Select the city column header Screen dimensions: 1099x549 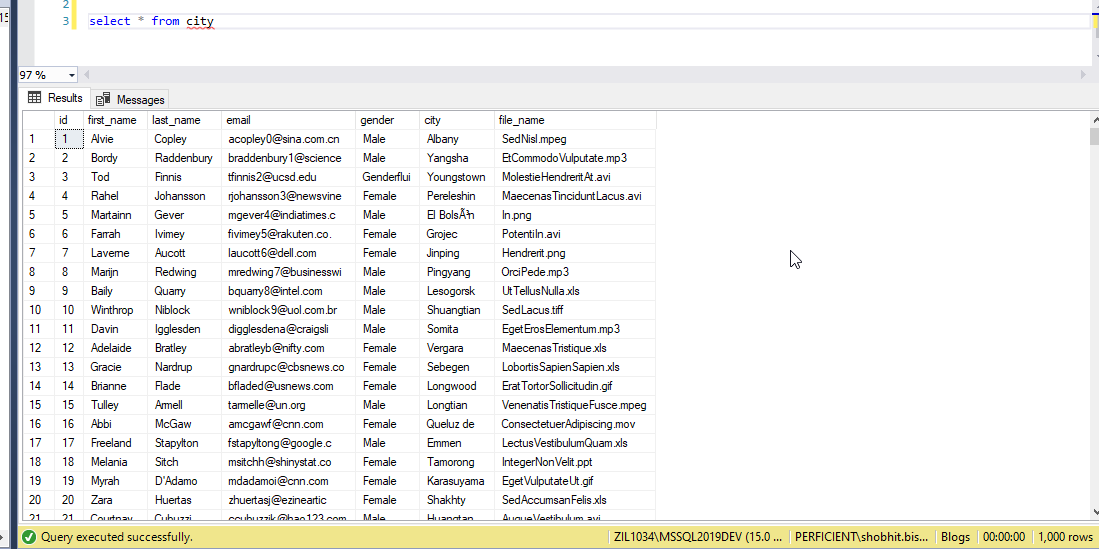pyautogui.click(x=456, y=121)
